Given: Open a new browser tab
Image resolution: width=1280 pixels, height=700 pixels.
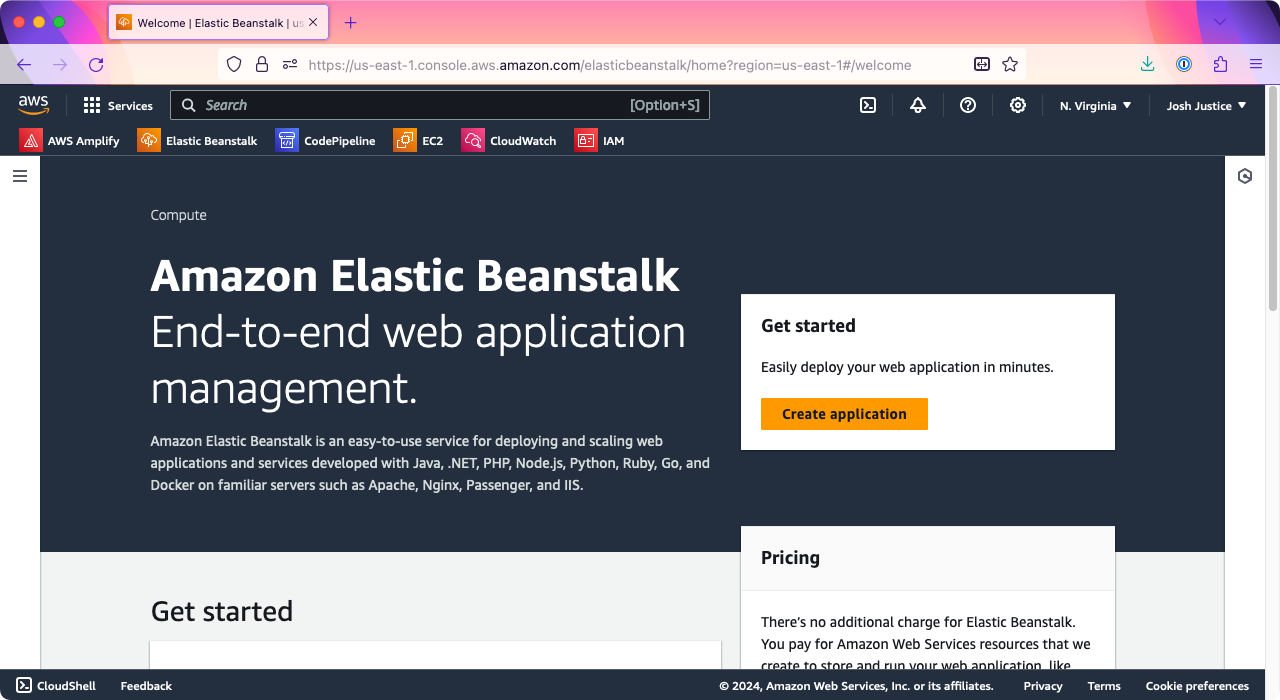Looking at the screenshot, I should [350, 22].
